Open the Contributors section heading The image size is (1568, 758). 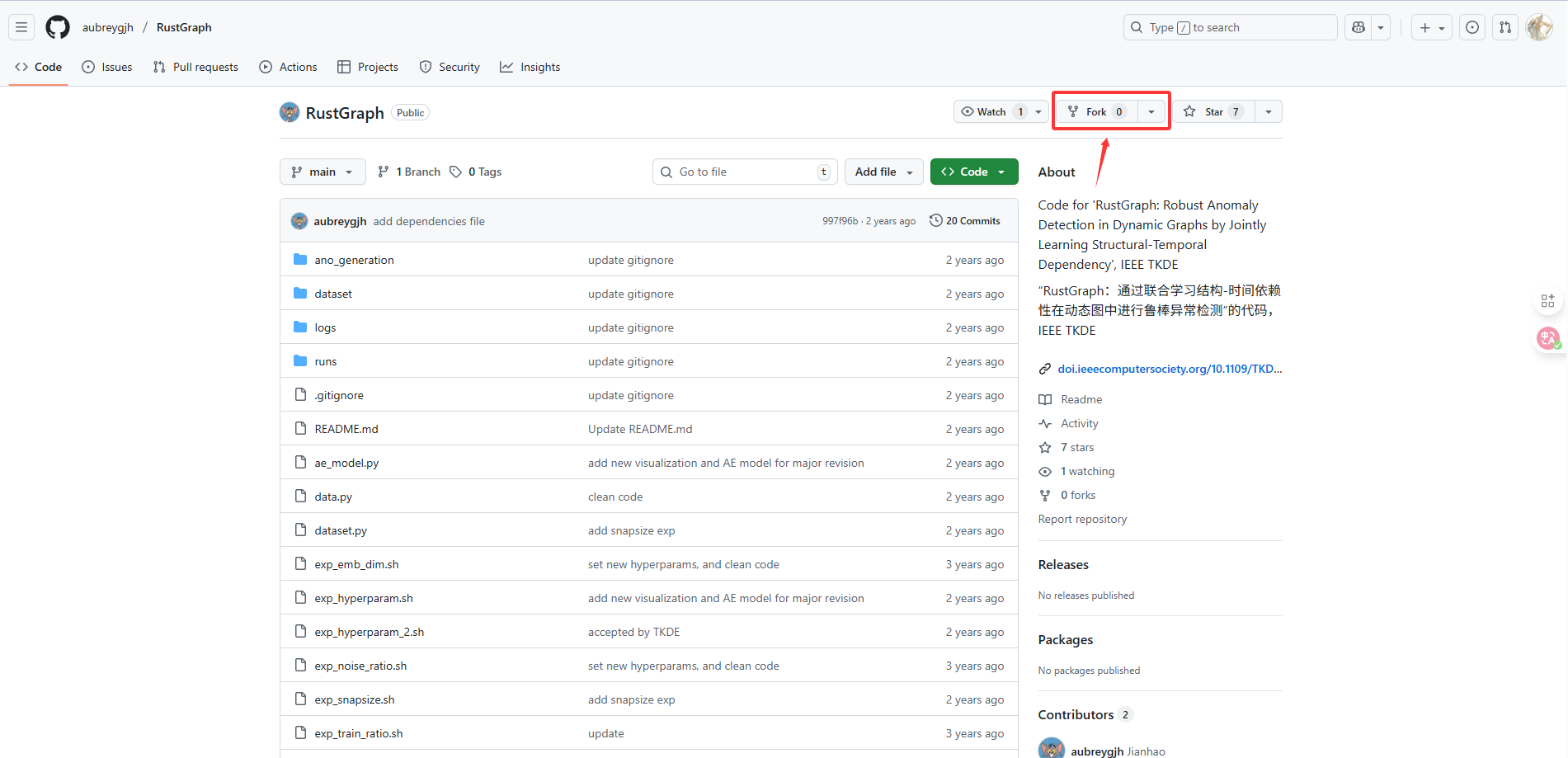coord(1076,714)
